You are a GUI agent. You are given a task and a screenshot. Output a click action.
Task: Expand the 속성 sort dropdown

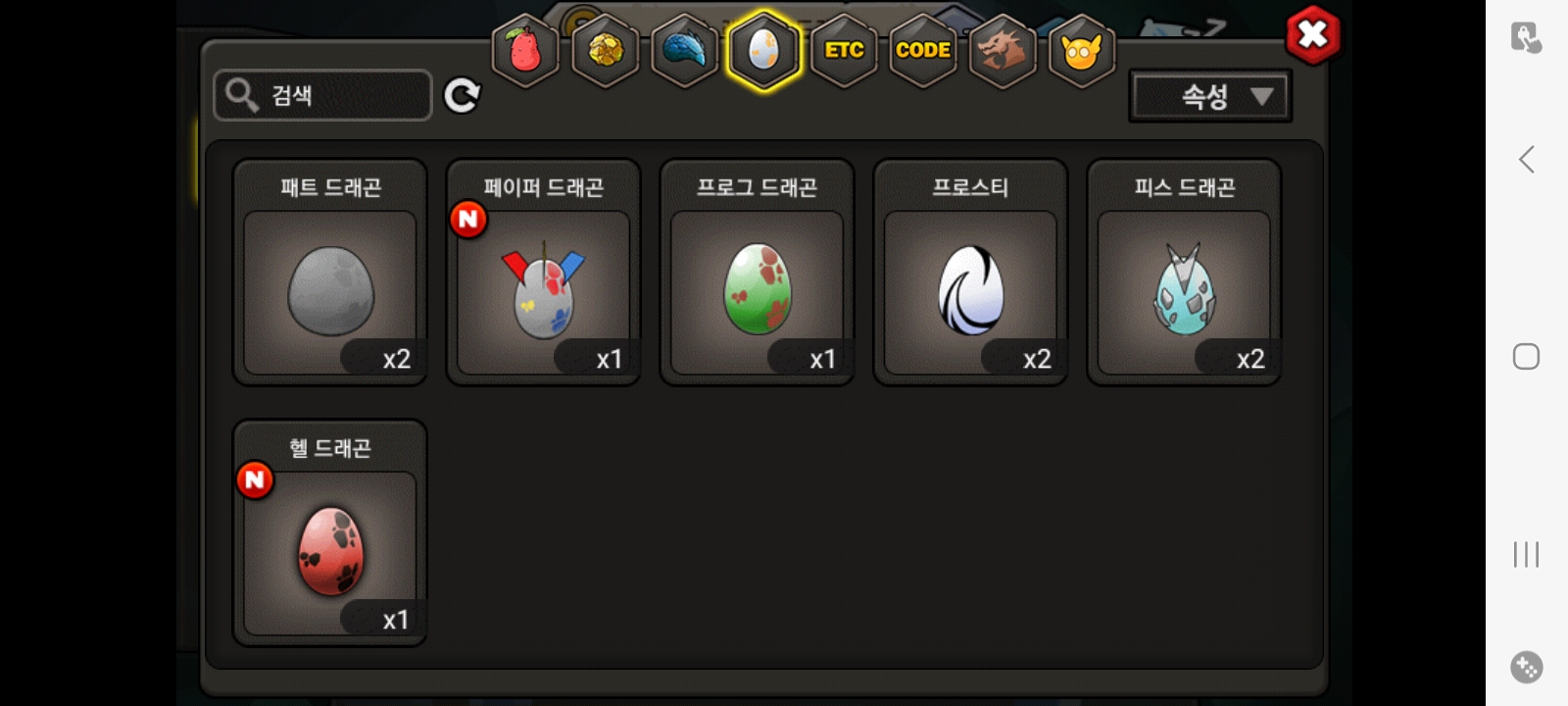(x=1210, y=96)
